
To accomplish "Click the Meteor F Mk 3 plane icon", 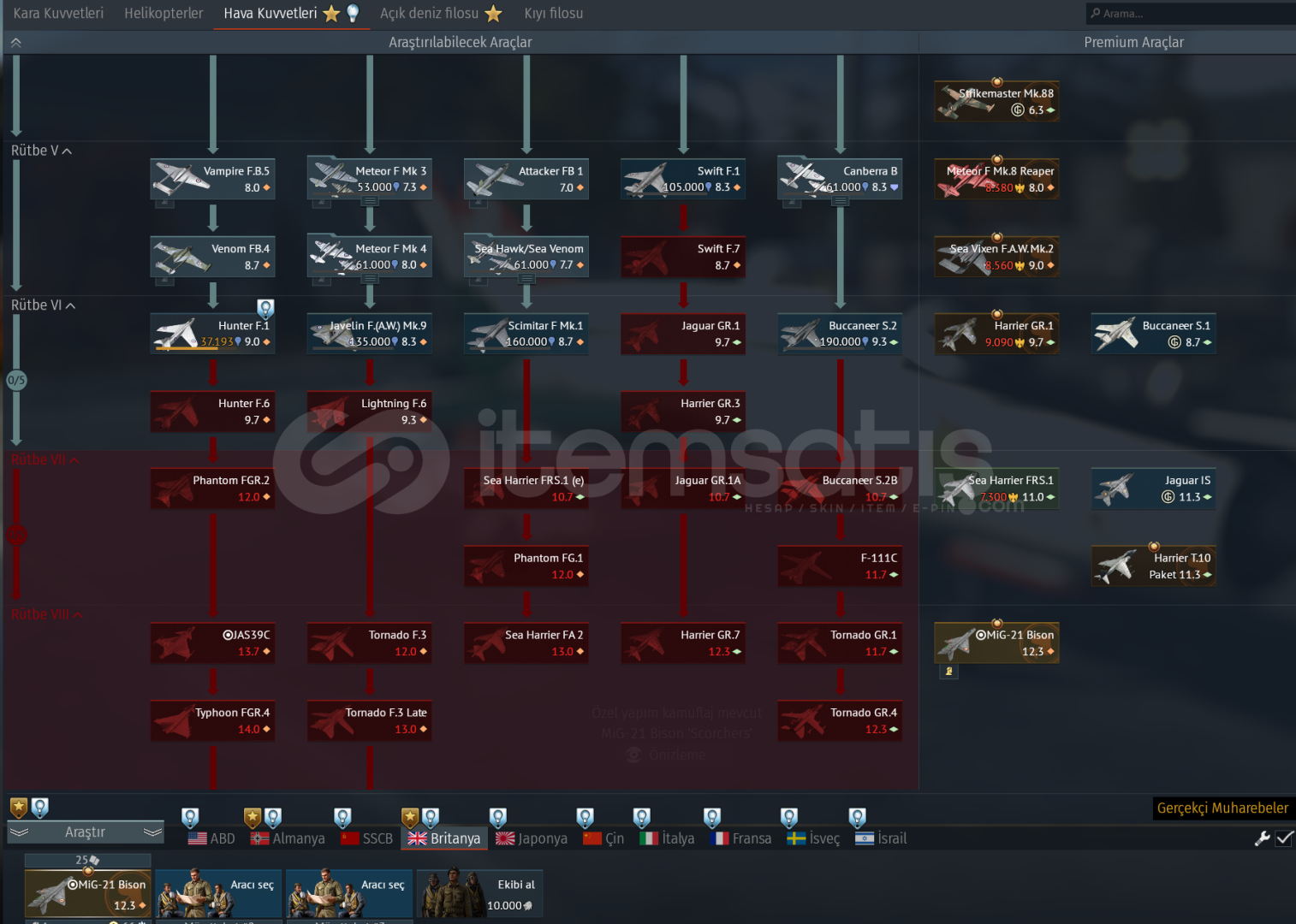I will 331,178.
